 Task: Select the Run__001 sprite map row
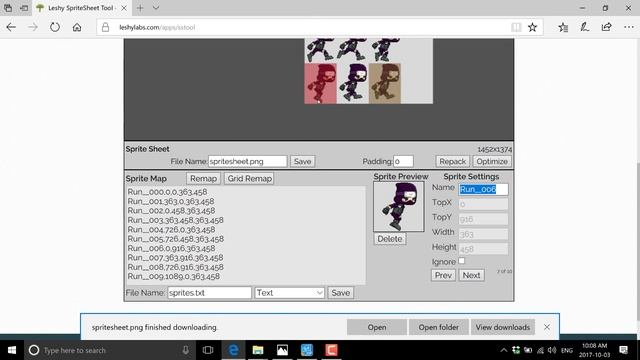coord(171,201)
